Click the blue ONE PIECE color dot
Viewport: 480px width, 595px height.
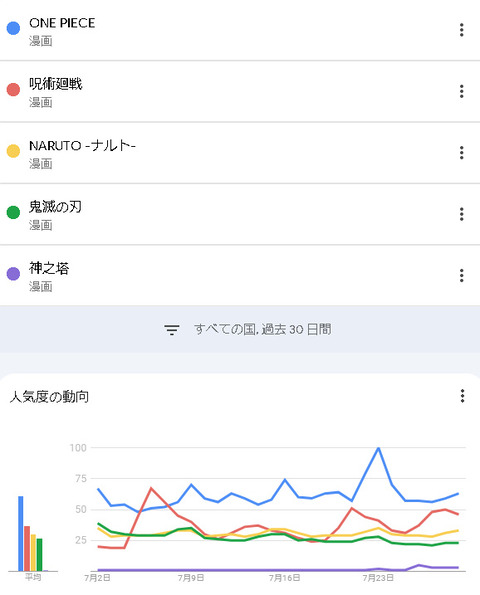click(x=13, y=28)
